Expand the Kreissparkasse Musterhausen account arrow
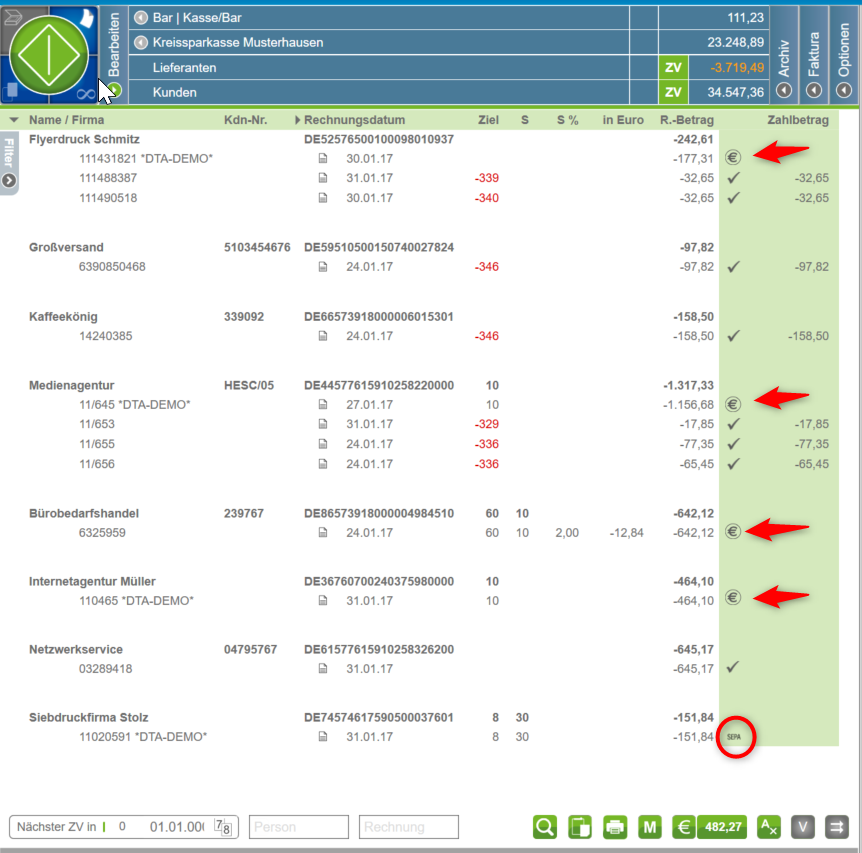Screen dimensions: 862x853 (141, 43)
